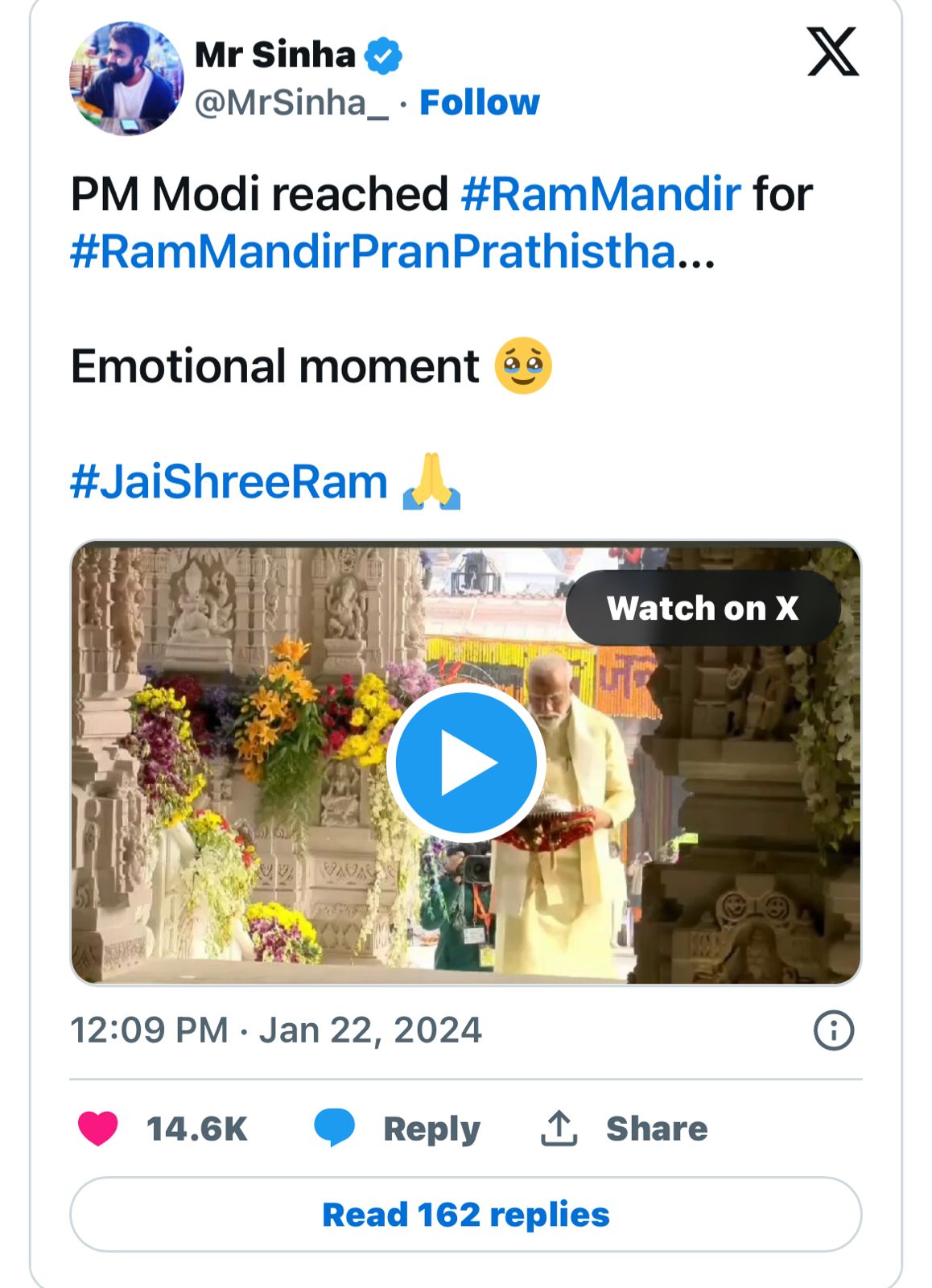This screenshot has height=1288, width=932.
Task: Click the X logo icon
Action: tap(832, 52)
